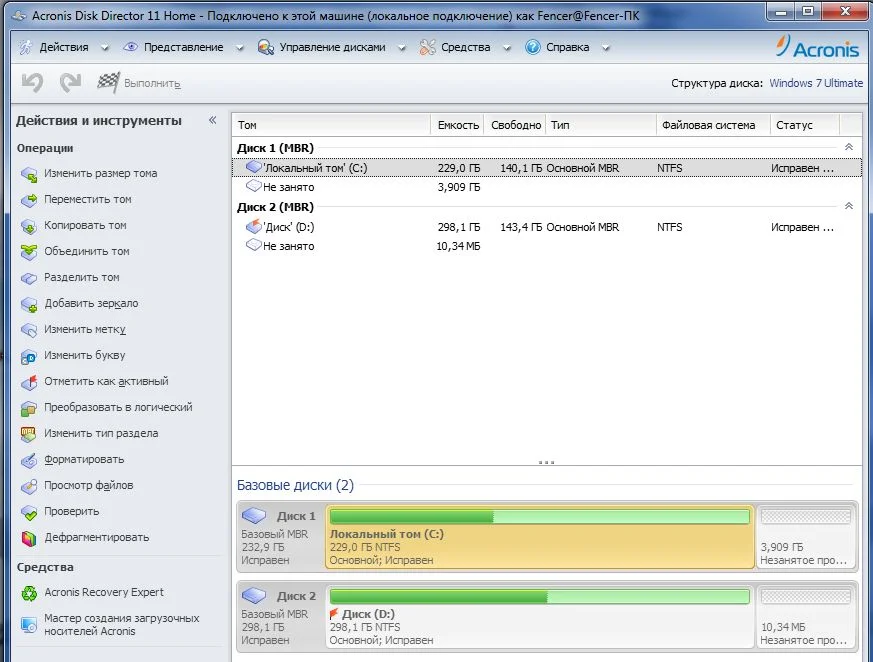Click the Тип column header
Screen dimensions: 873x662
tap(601, 125)
